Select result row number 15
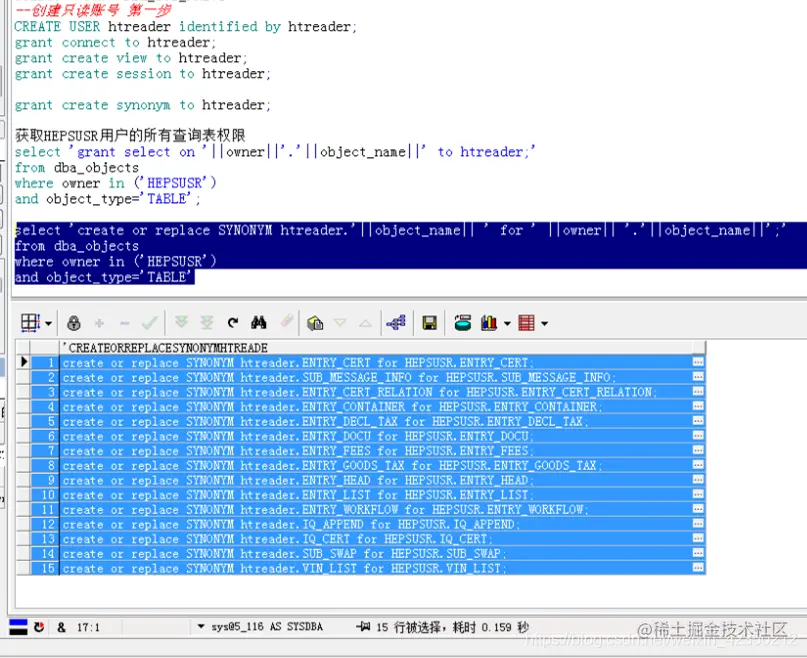The height and width of the screenshot is (658, 807). click(45, 568)
